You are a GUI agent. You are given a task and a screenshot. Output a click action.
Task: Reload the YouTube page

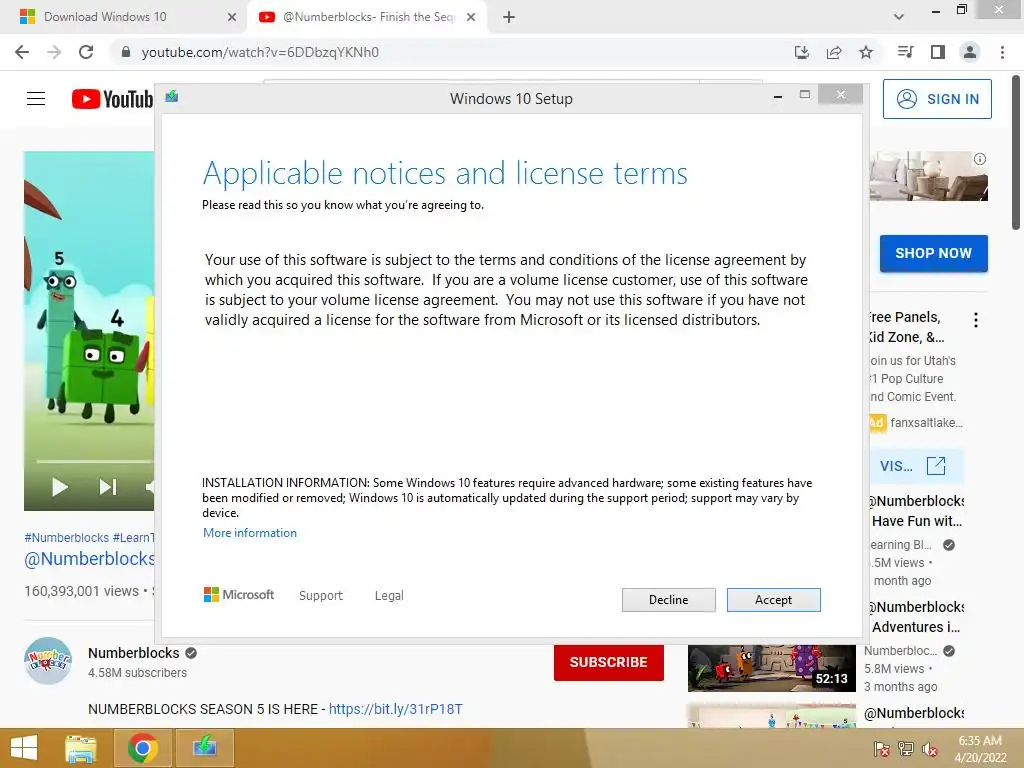[x=86, y=52]
